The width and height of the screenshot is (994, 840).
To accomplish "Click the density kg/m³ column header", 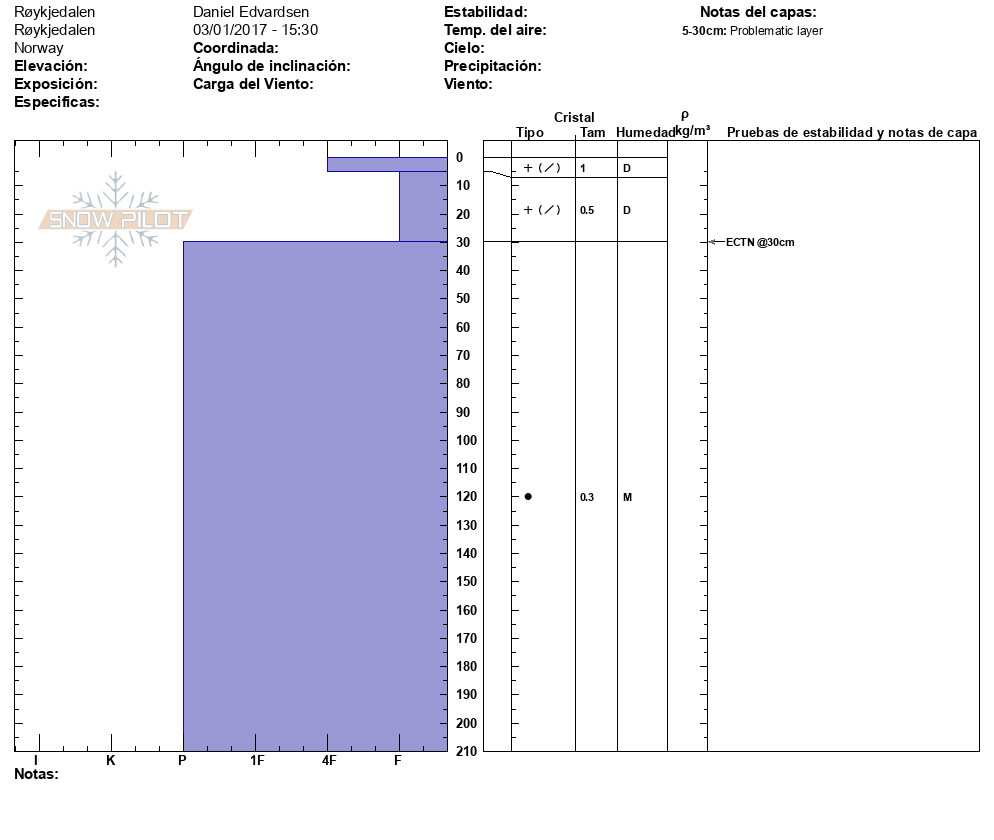I will tap(692, 124).
